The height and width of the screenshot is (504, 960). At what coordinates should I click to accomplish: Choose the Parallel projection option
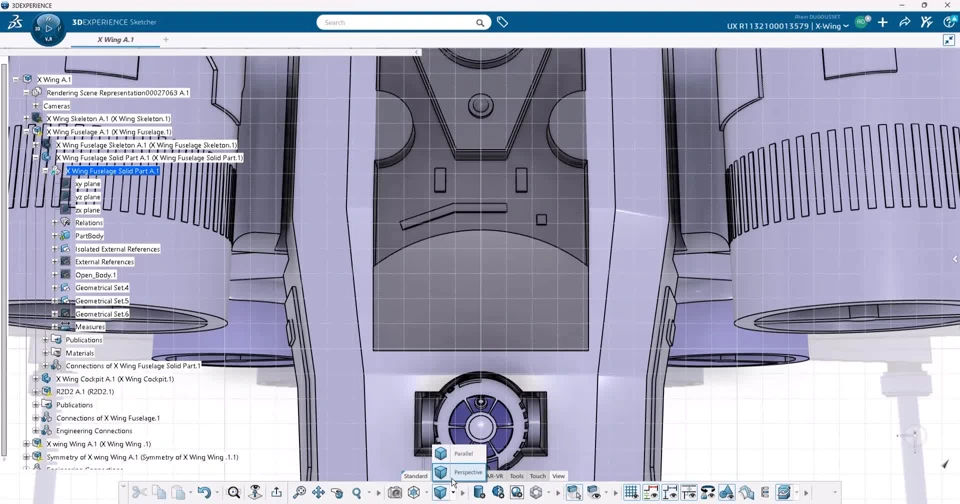coord(459,454)
